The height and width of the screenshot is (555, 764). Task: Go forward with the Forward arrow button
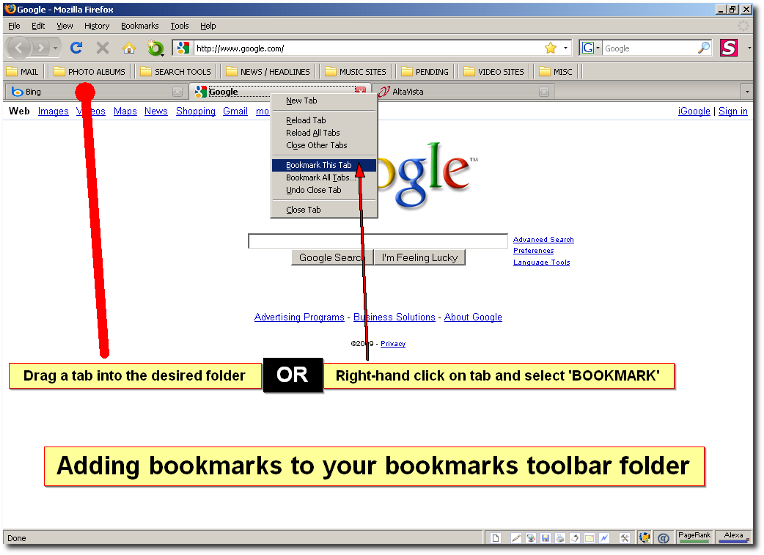41,48
